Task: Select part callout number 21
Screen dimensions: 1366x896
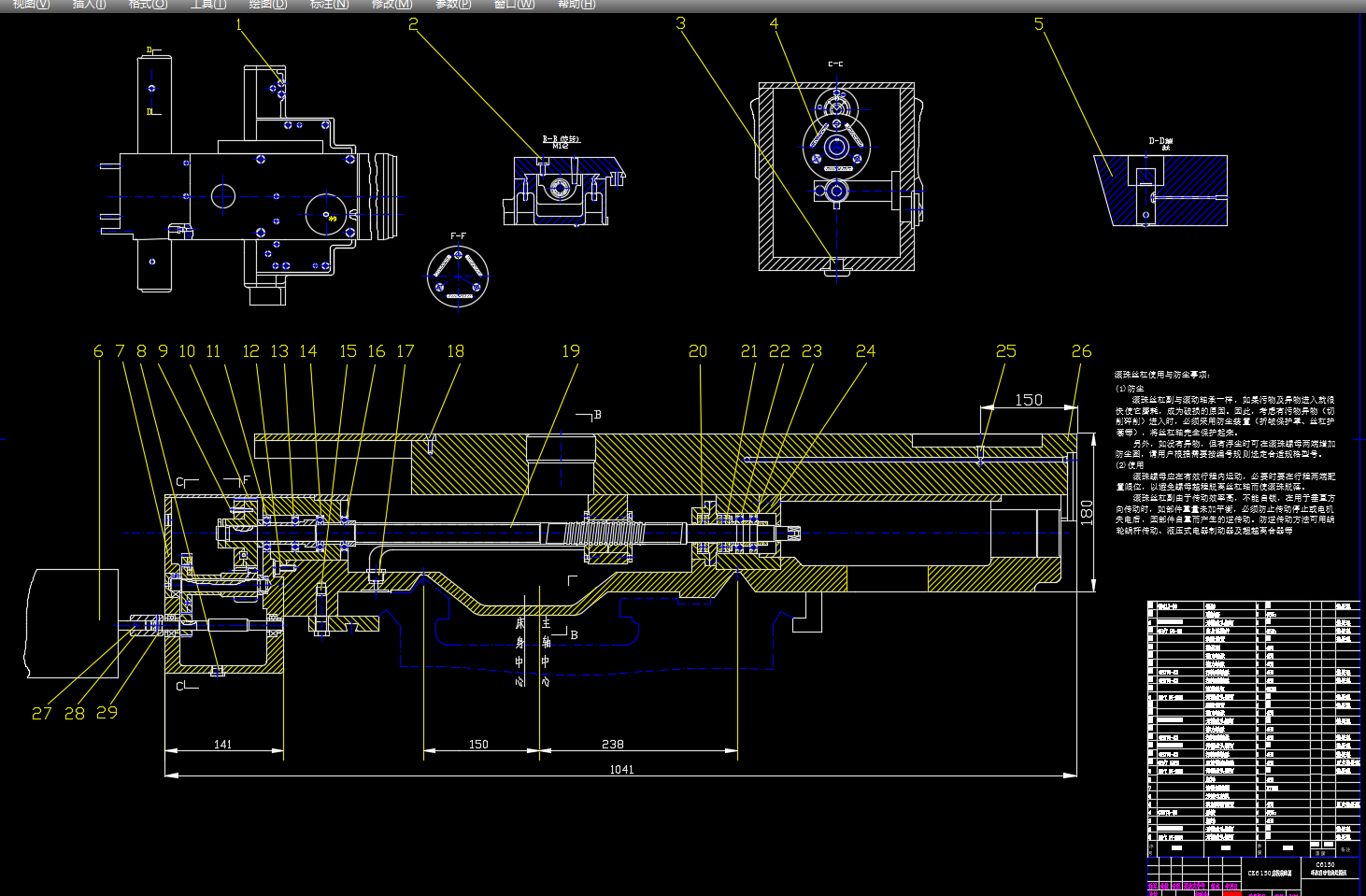Action: (749, 351)
